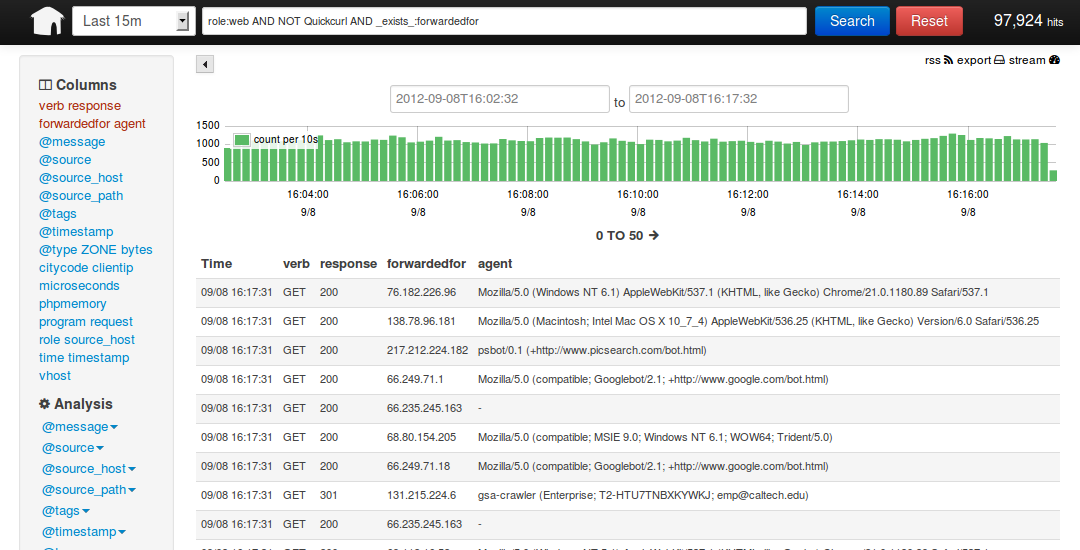This screenshot has width=1080, height=550.
Task: Open the rss feed link
Action: (x=939, y=60)
